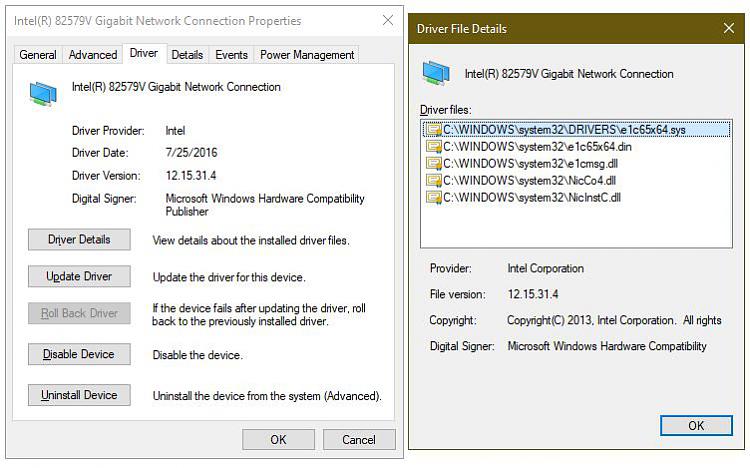Click network adapter icon in Properties window

tap(43, 93)
